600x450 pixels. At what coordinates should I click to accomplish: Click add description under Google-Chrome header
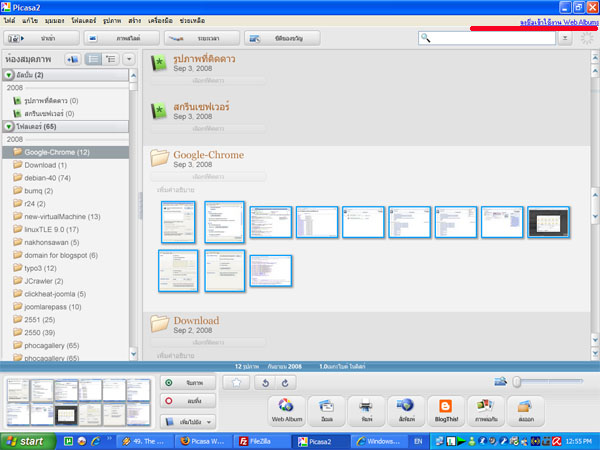click(x=175, y=190)
